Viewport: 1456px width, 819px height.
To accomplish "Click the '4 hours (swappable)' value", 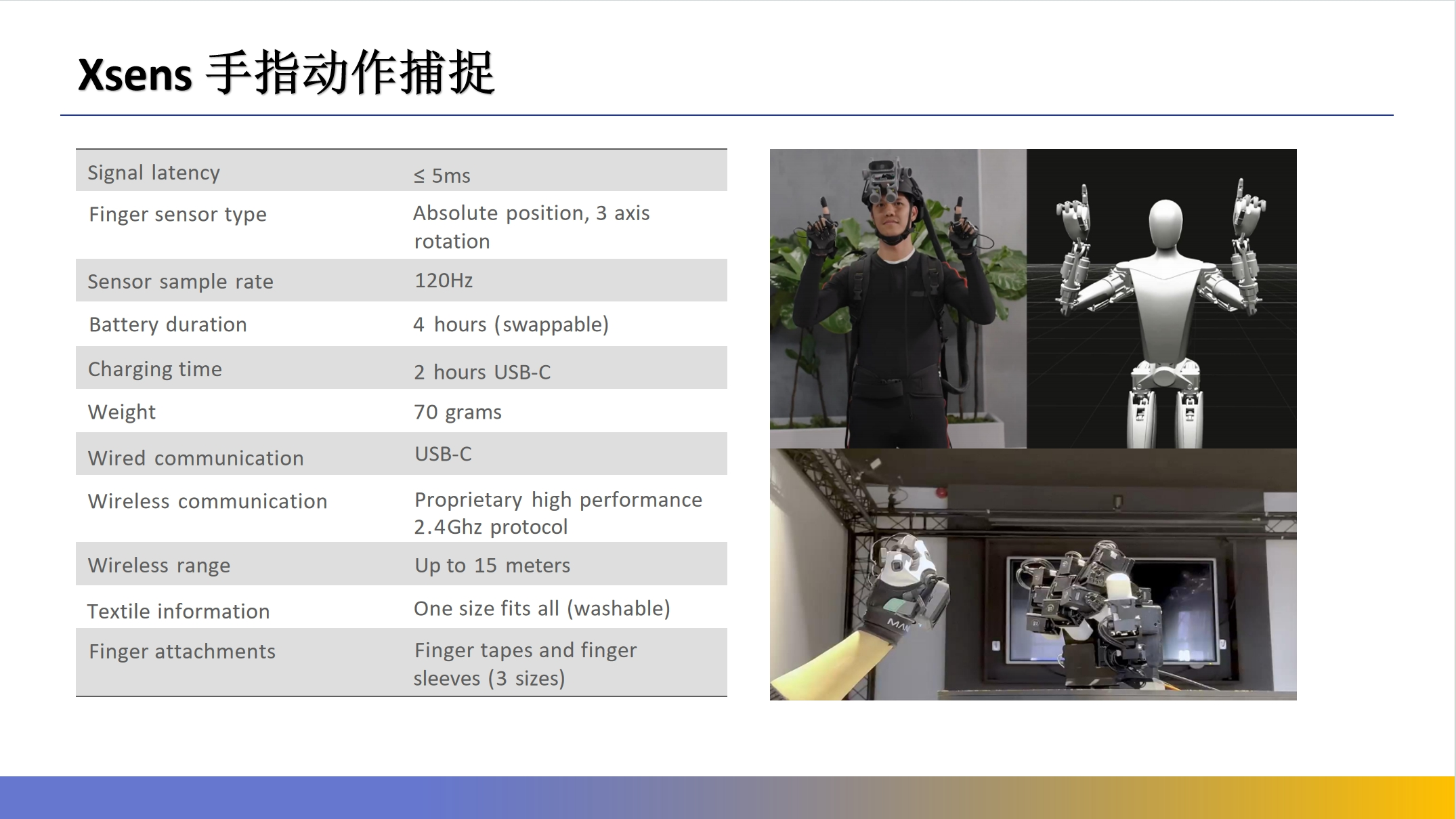I will 511,324.
